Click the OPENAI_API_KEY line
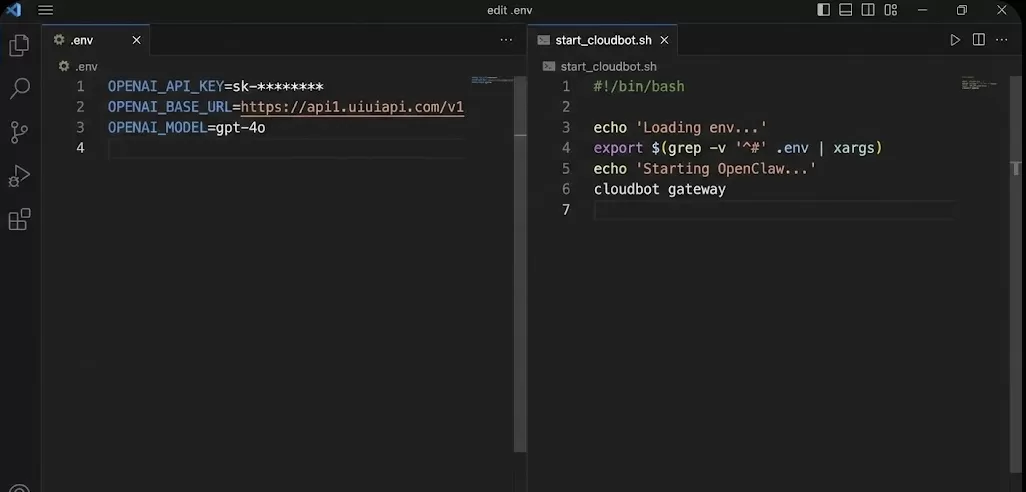This screenshot has width=1026, height=492. tap(216, 86)
